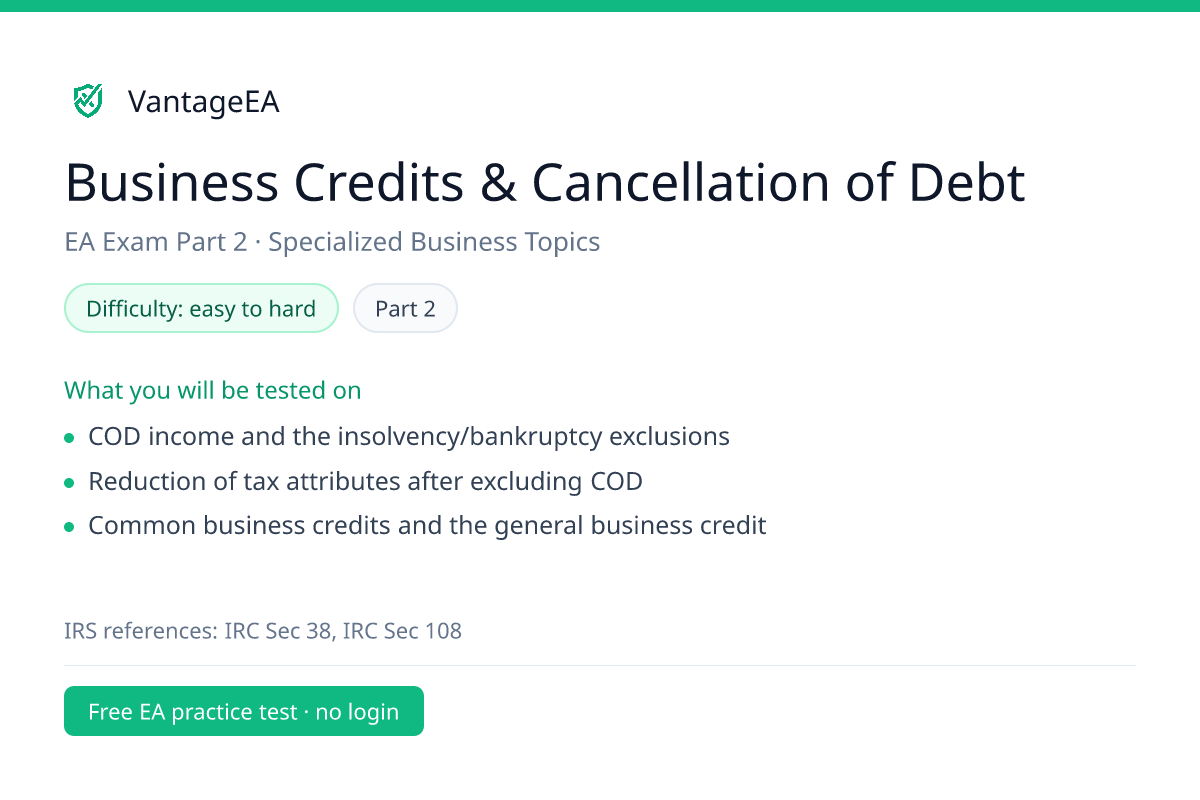Image resolution: width=1200 pixels, height=800 pixels.
Task: Click the green bullet beside Common business credits
Action: tap(69, 526)
